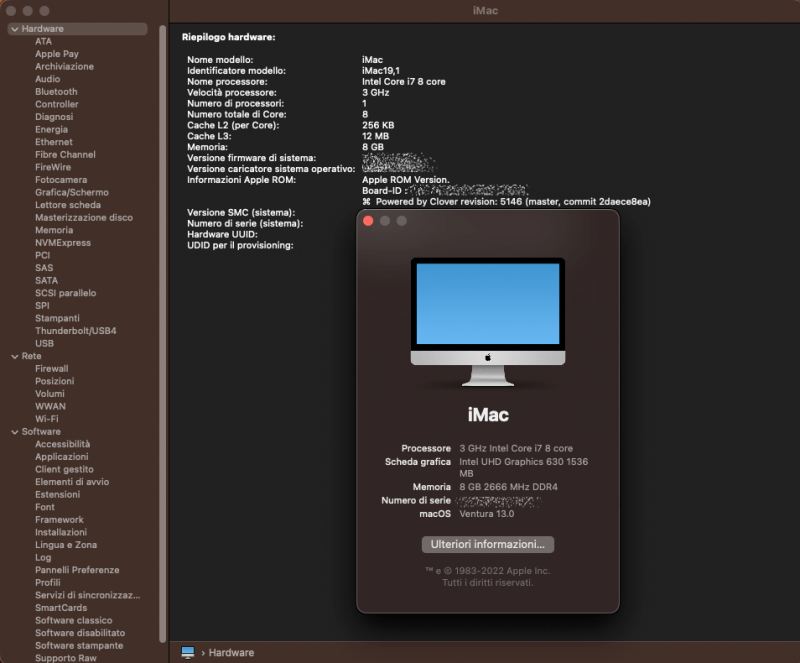800x663 pixels.
Task: Select SAS in the sidebar
Action: (x=44, y=268)
